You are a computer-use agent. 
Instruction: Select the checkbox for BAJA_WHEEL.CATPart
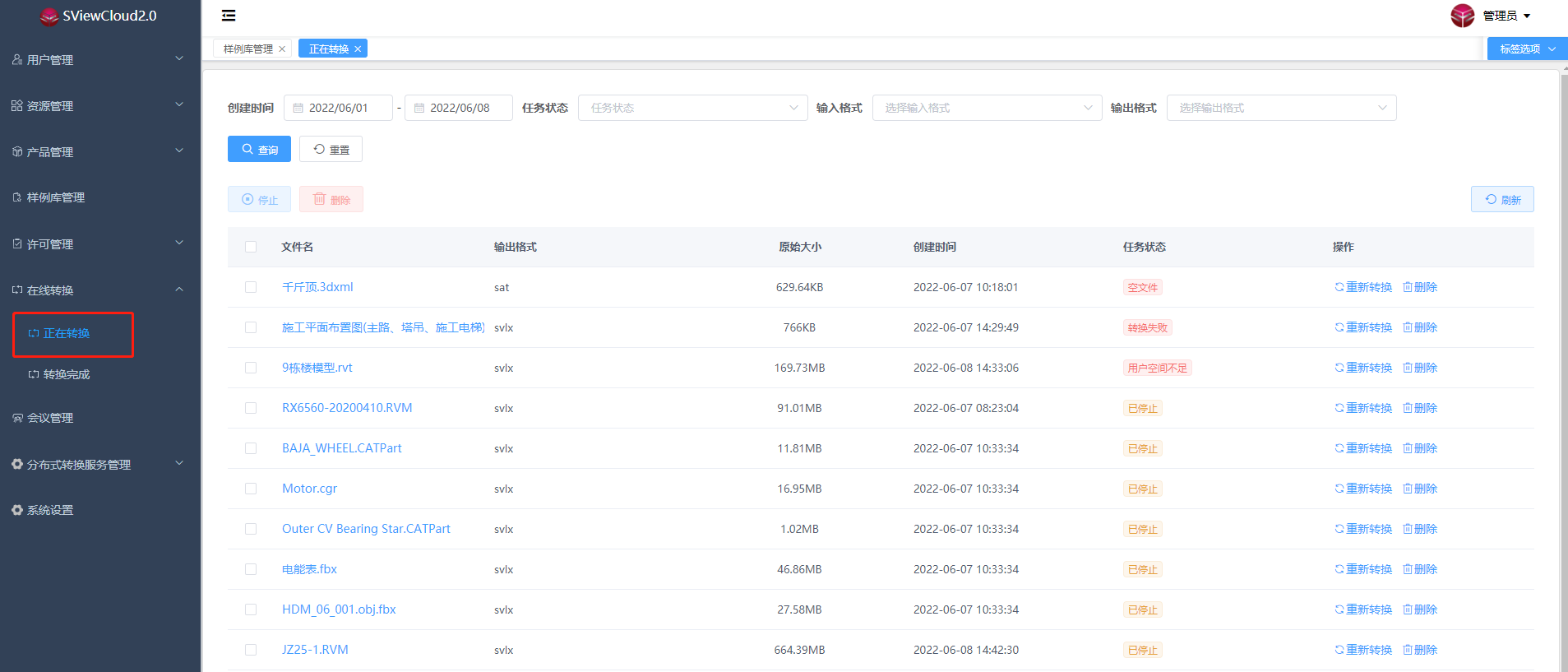(251, 448)
